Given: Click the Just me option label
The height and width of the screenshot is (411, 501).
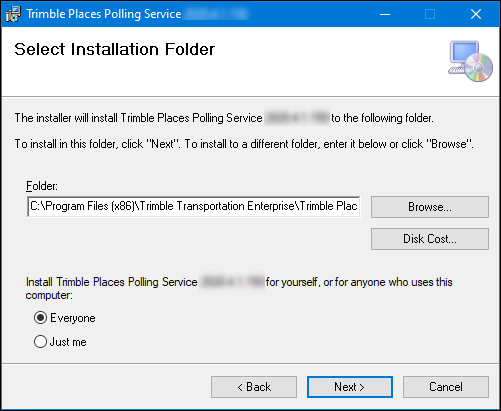Looking at the screenshot, I should tap(68, 342).
